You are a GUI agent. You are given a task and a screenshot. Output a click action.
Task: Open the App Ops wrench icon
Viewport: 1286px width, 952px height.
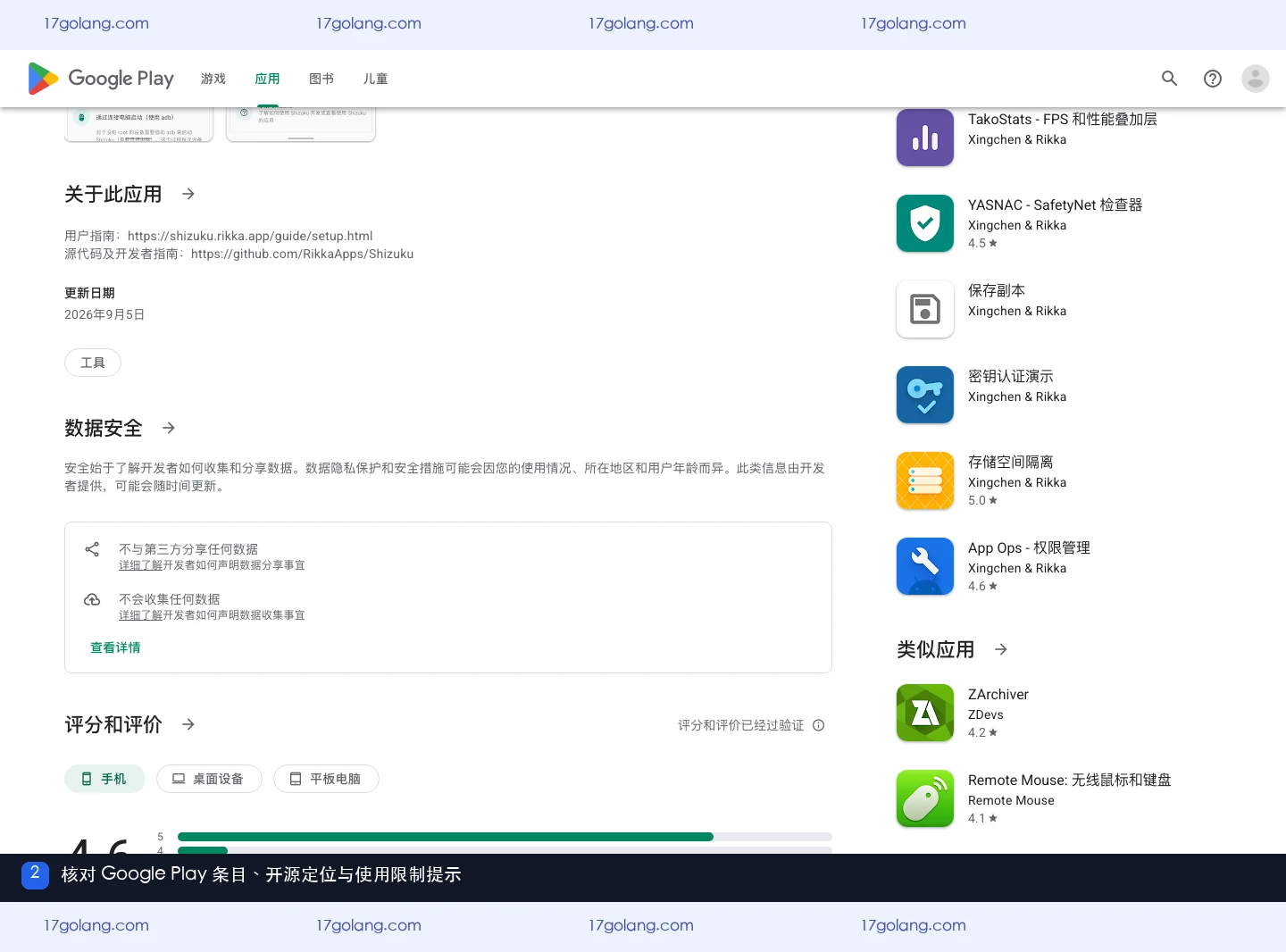pyautogui.click(x=925, y=566)
